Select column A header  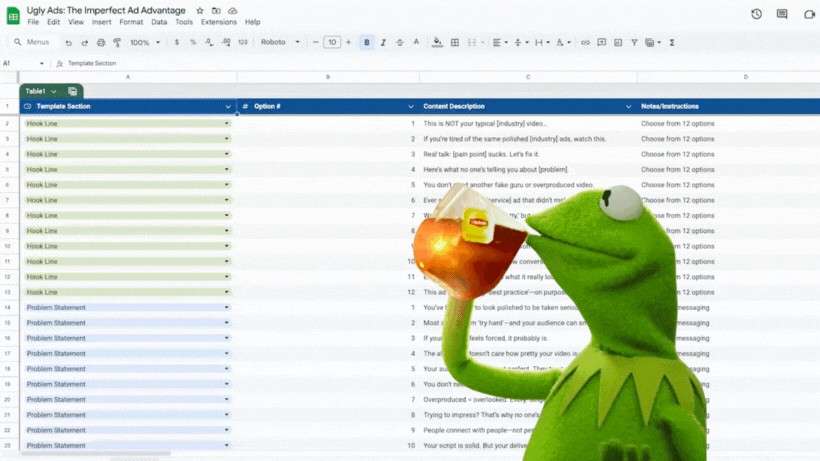(128, 77)
